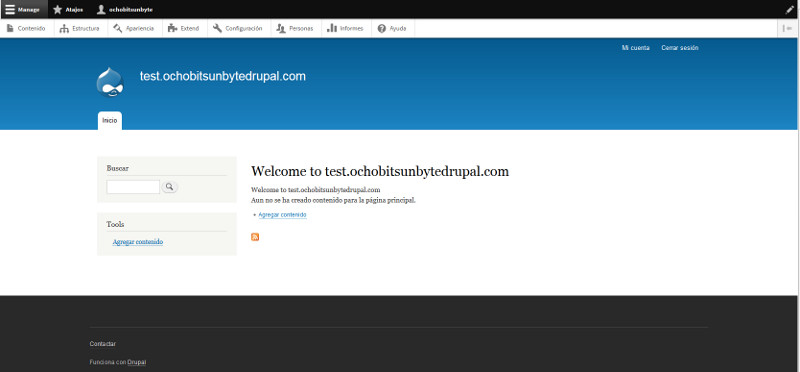Click the Mi cuenta link

point(636,48)
